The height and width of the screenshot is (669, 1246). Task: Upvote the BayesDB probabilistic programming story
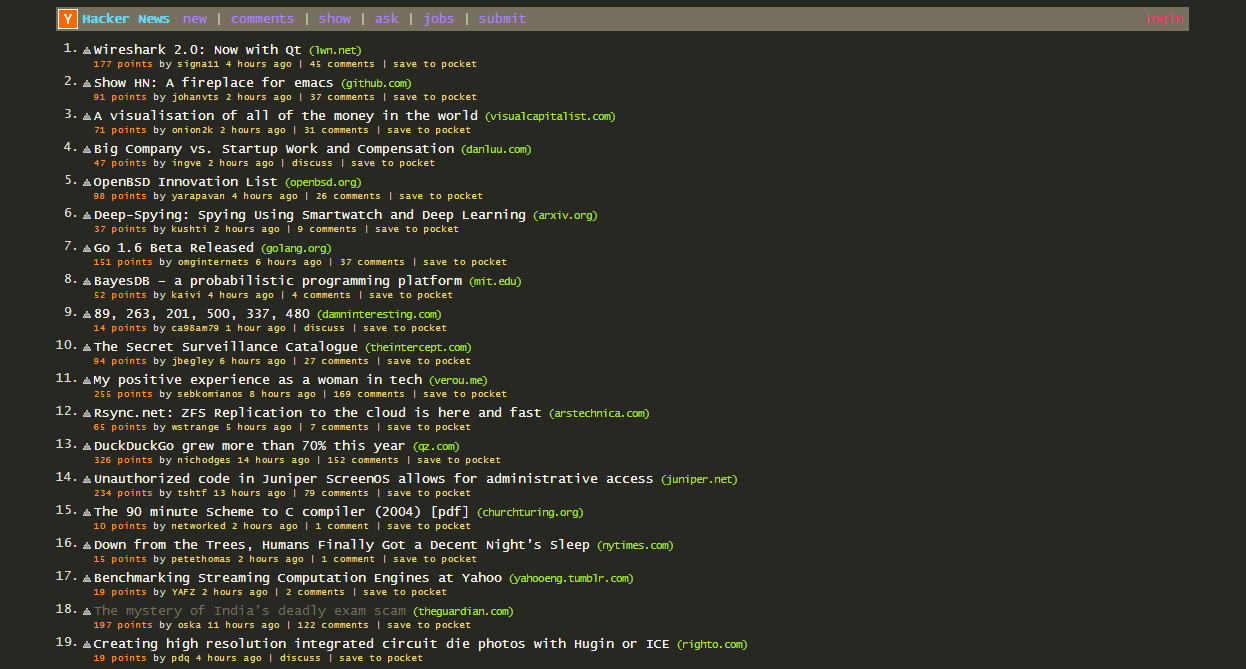pos(85,279)
